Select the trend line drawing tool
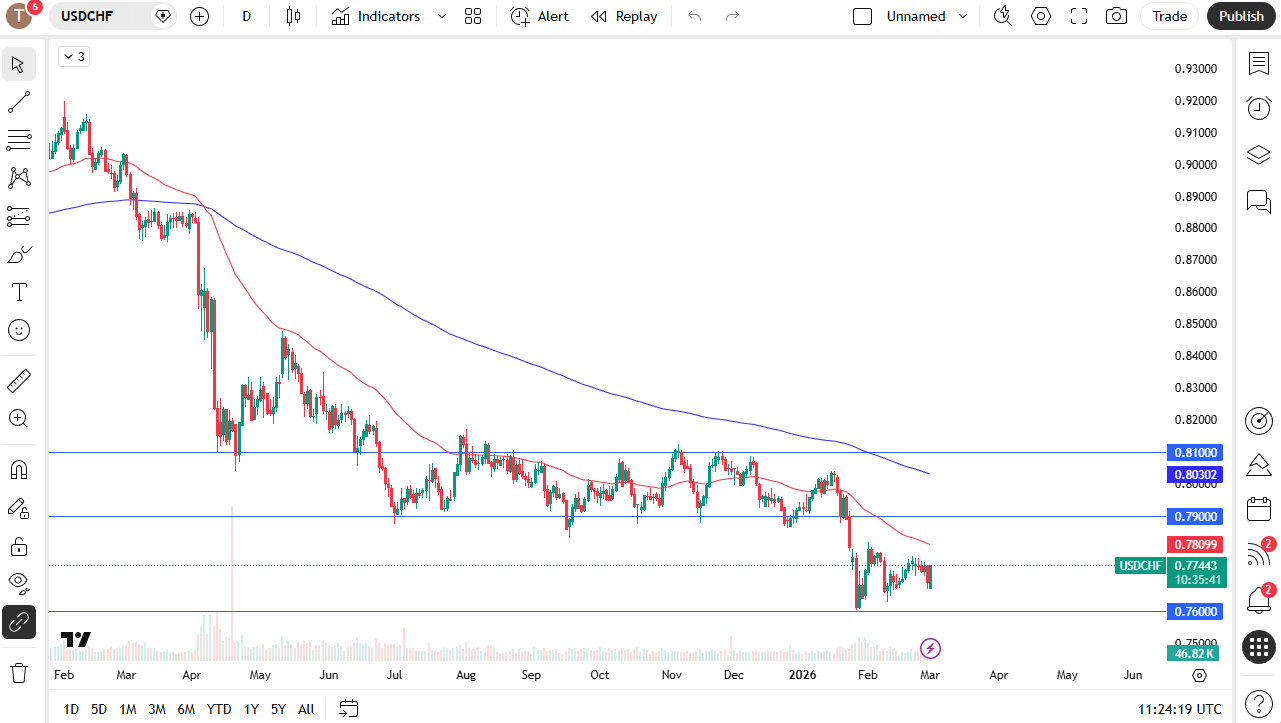1281x723 pixels. pos(18,102)
